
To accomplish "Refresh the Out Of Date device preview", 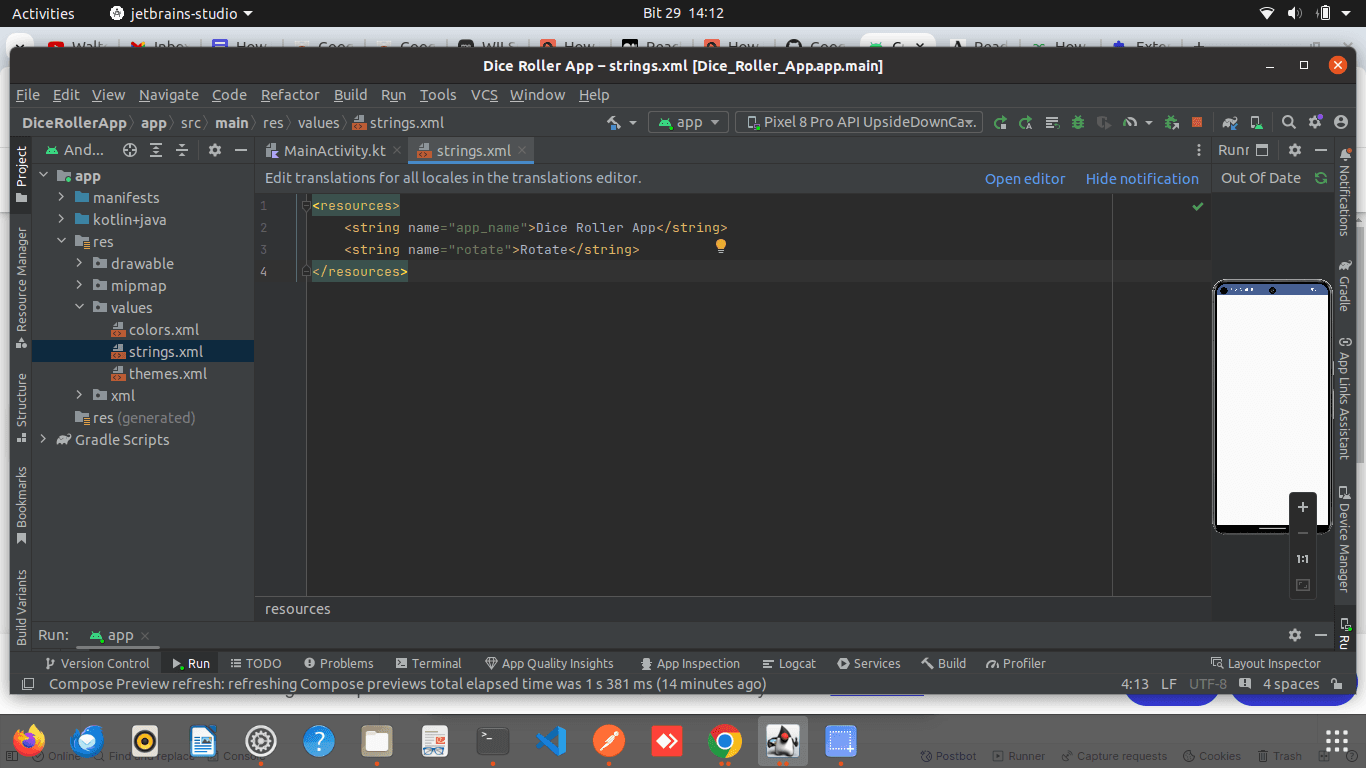I will click(1320, 178).
